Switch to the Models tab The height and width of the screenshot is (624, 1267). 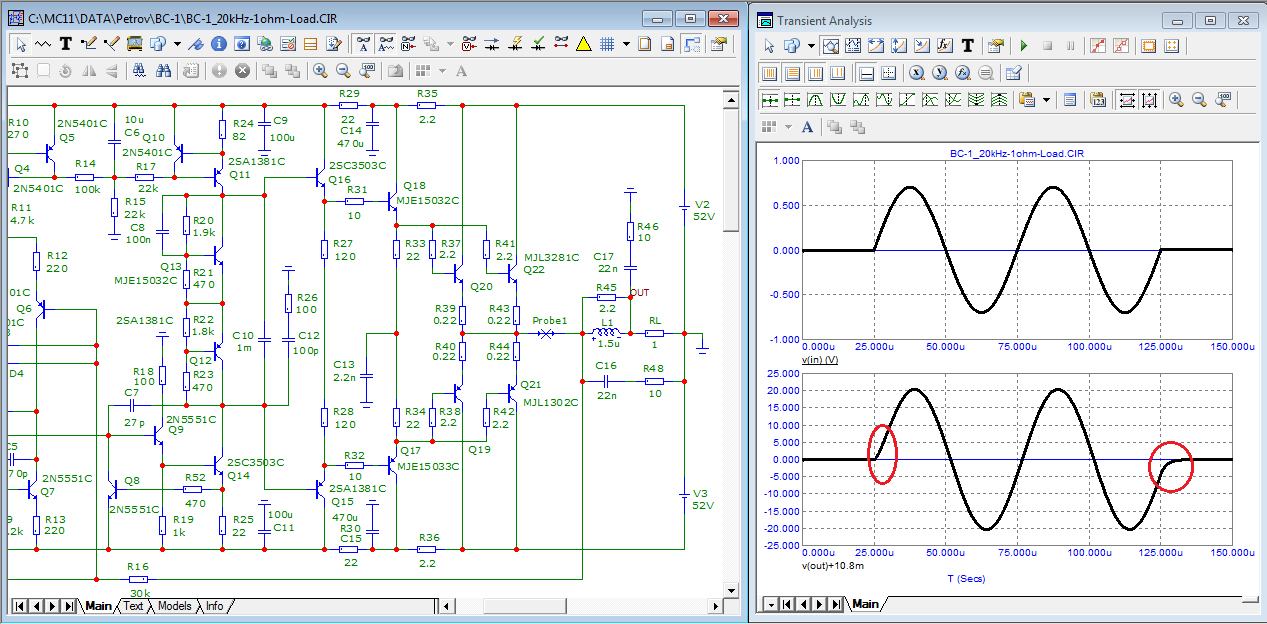(174, 606)
